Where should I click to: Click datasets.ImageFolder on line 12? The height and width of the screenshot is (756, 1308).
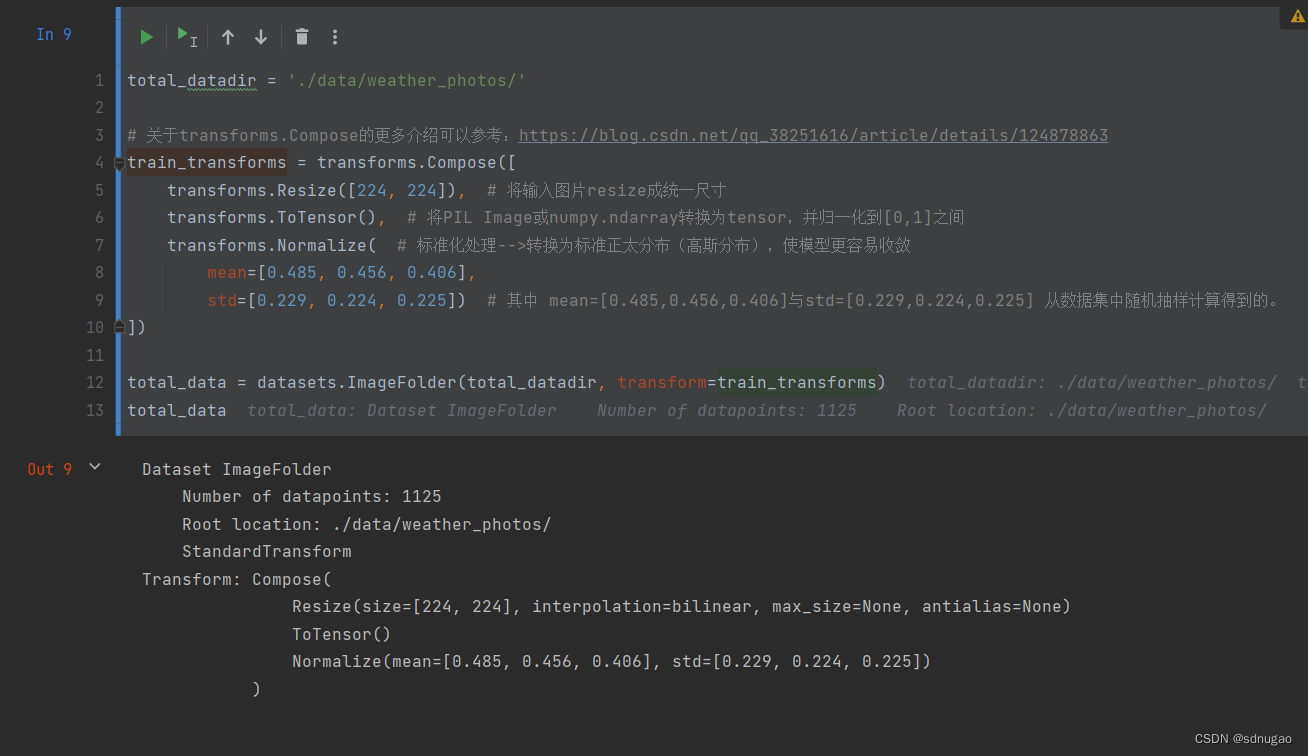(357, 382)
